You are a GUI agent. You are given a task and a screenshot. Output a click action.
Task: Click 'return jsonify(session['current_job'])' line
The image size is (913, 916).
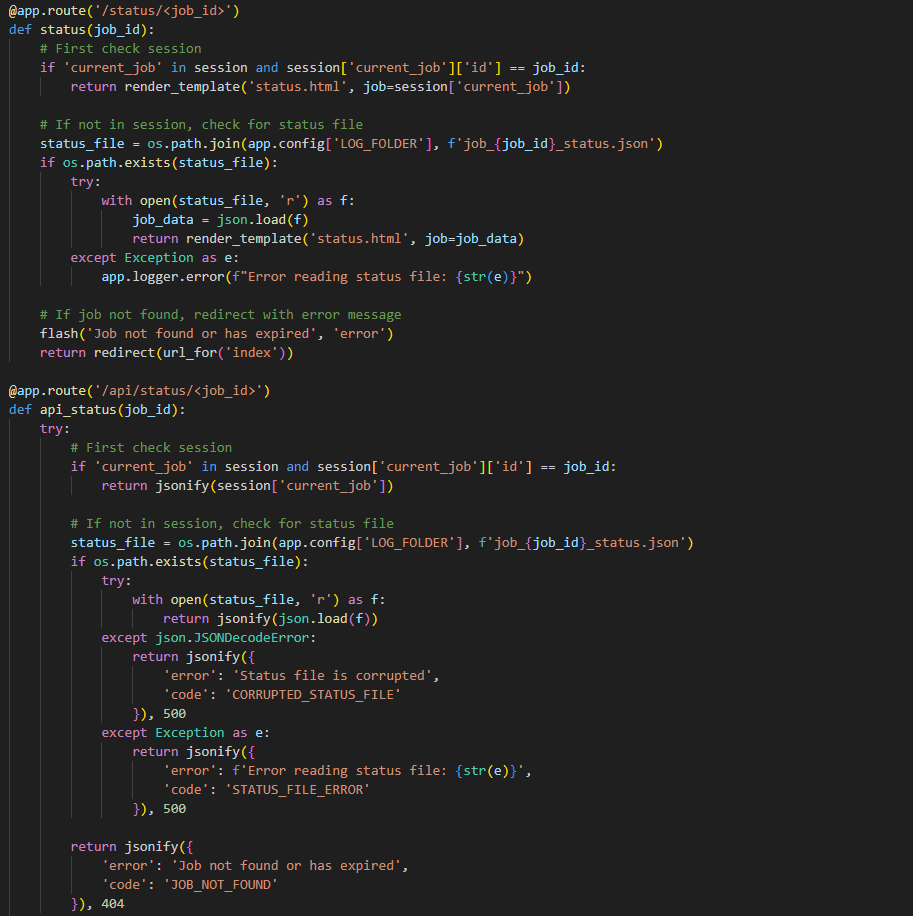click(247, 485)
